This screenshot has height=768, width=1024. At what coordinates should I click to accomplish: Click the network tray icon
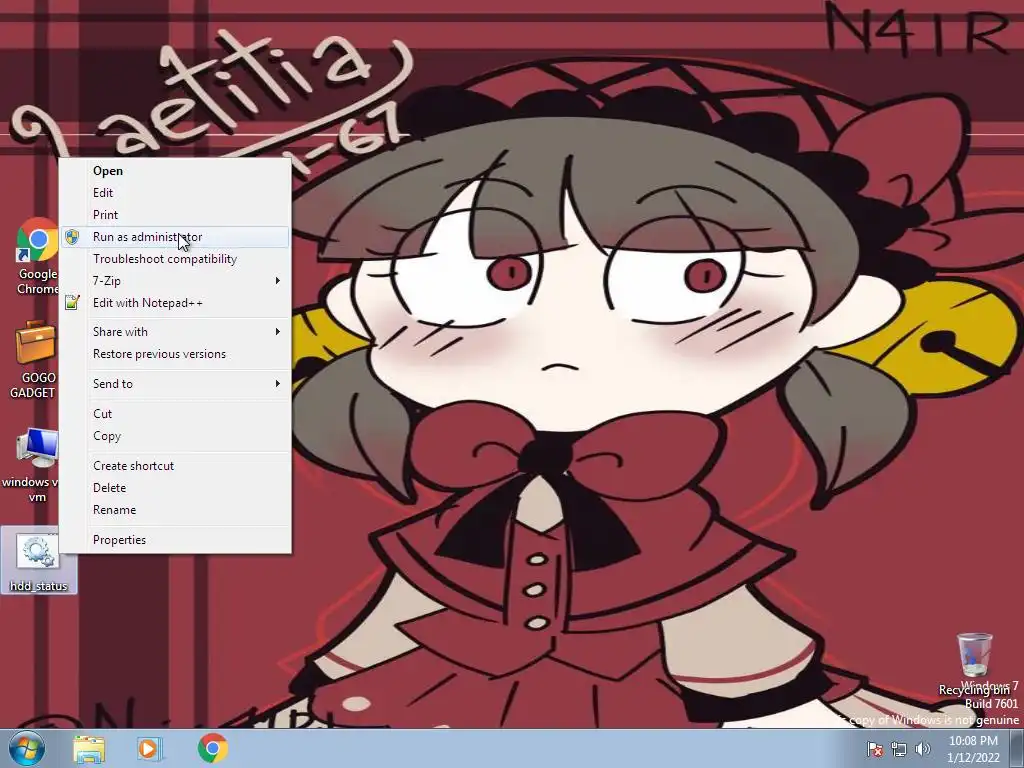coord(899,750)
